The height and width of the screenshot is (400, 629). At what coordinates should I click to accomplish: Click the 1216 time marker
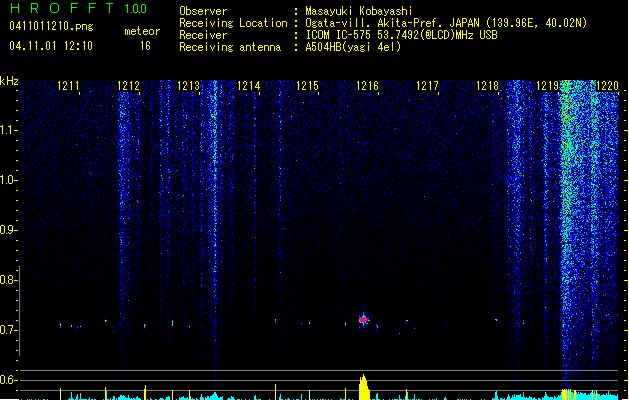point(367,86)
